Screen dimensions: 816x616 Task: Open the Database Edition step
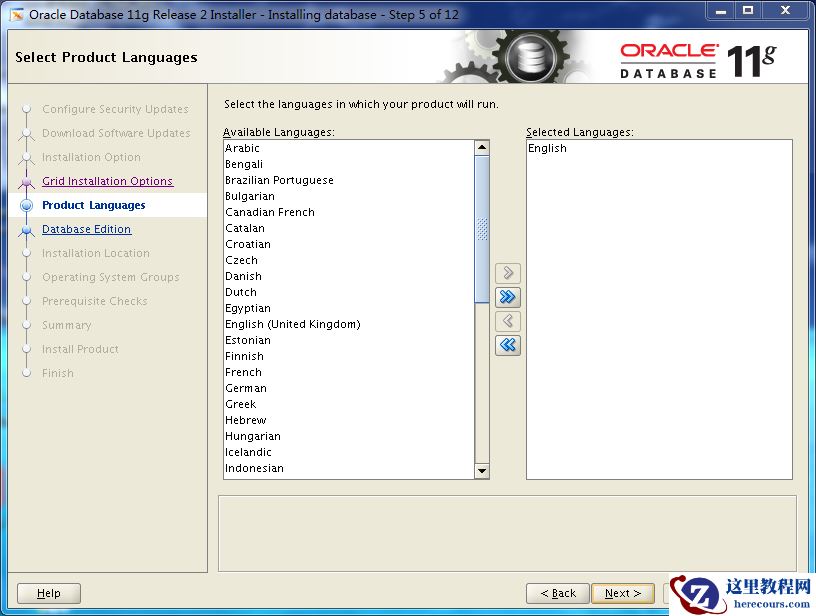[86, 229]
